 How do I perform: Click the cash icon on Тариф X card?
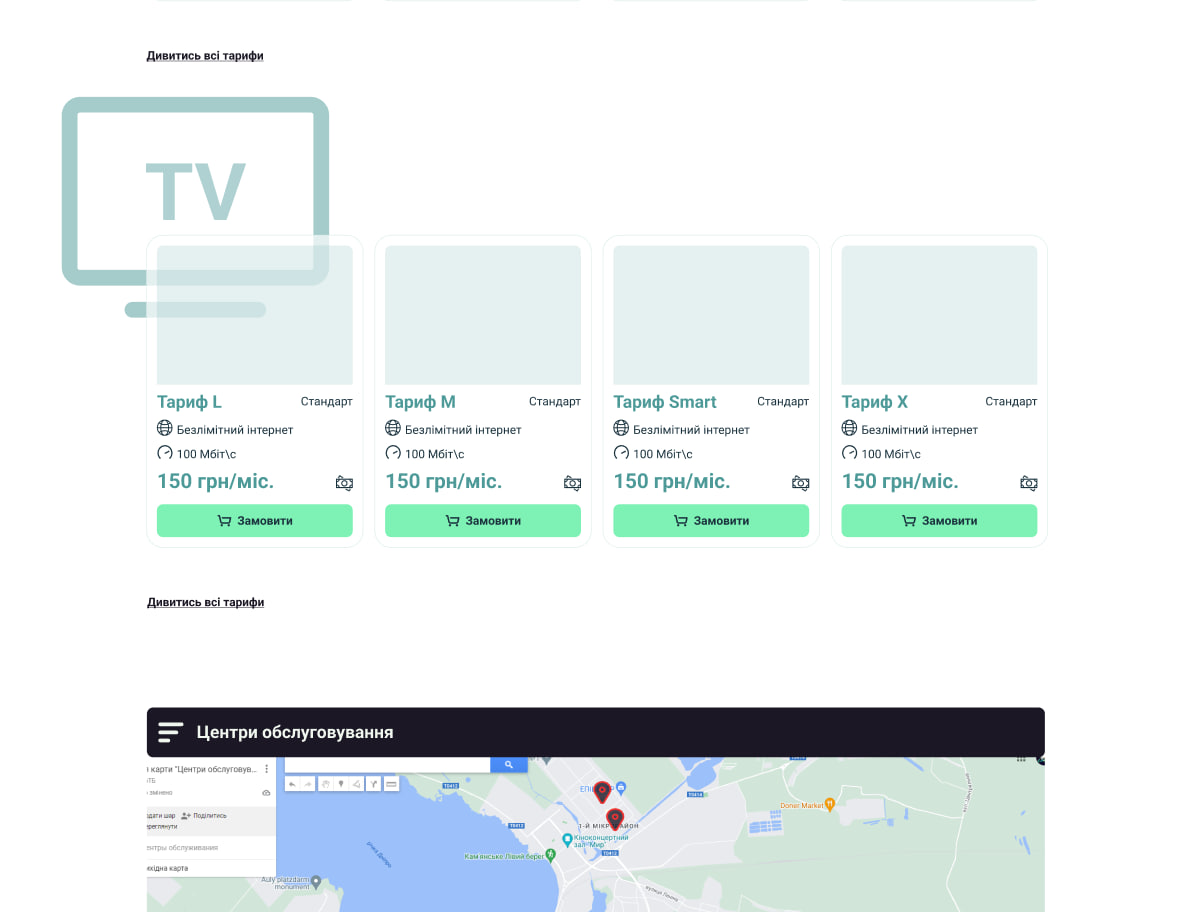pyautogui.click(x=1028, y=483)
